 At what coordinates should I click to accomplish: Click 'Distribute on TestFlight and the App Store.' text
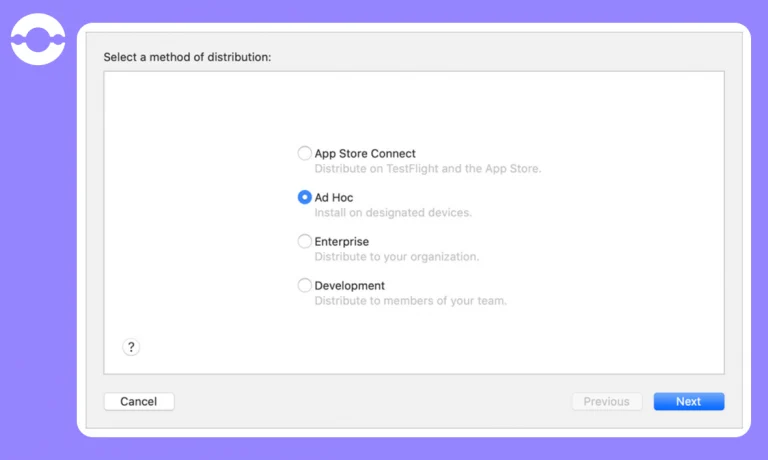click(428, 169)
